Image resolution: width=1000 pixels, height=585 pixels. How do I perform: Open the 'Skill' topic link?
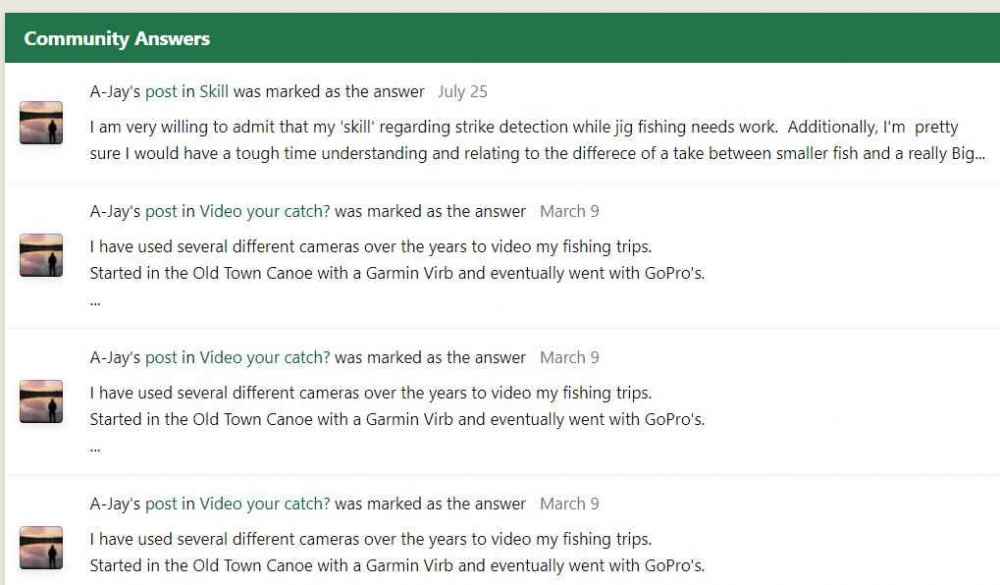(214, 91)
